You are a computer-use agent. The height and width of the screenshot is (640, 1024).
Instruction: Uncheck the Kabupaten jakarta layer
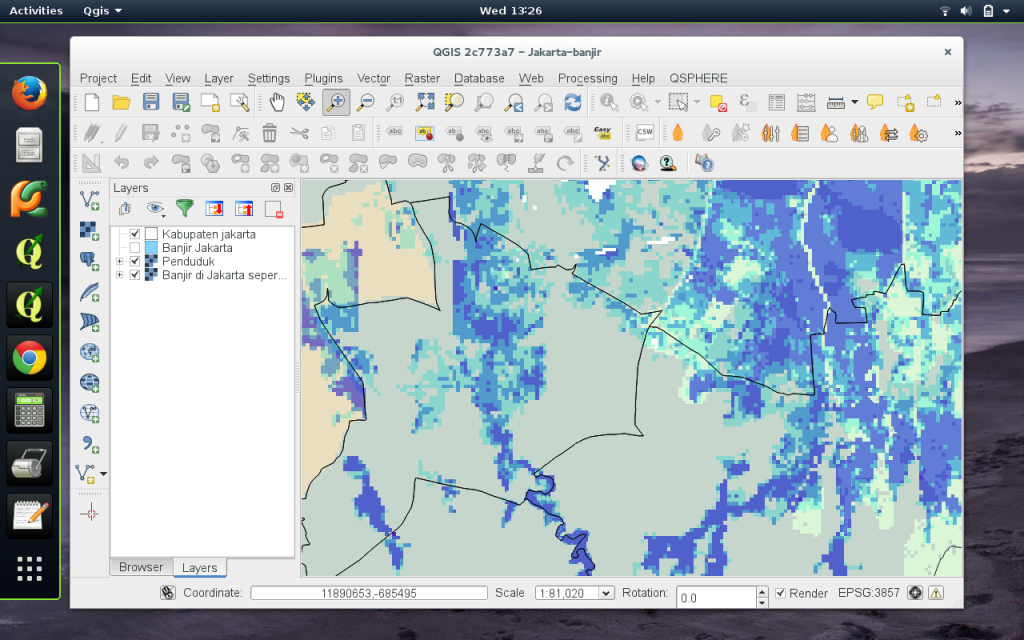[134, 234]
